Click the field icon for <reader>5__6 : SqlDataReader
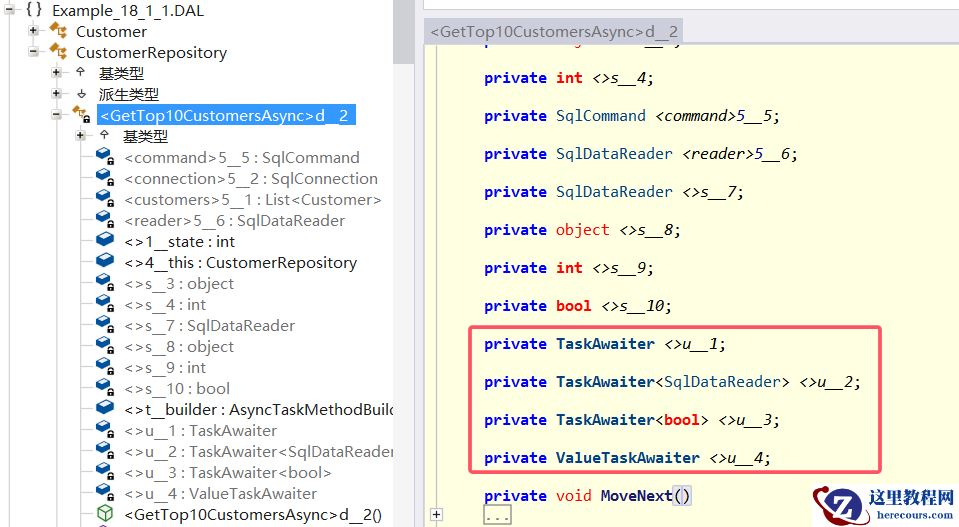 pos(105,219)
